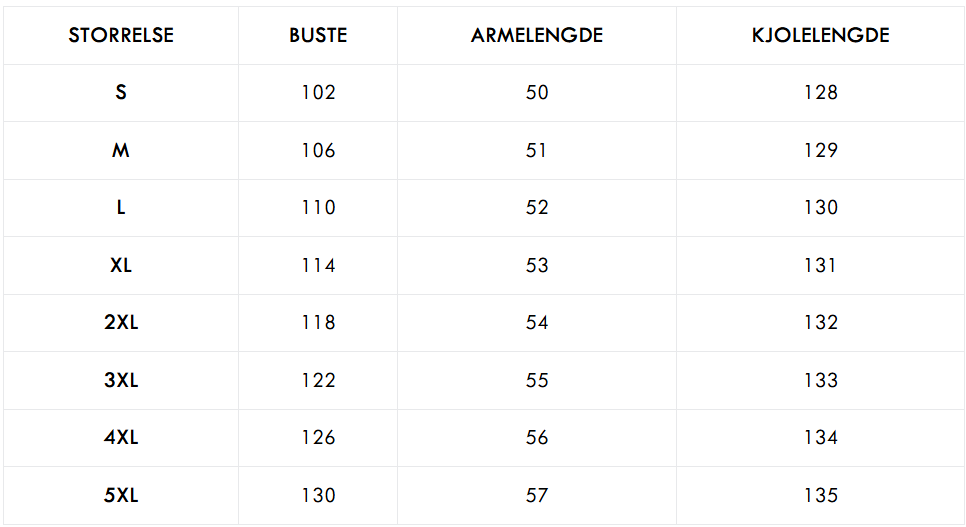This screenshot has width=966, height=527.
Task: Select dress length value 131 for XL
Action: (821, 265)
